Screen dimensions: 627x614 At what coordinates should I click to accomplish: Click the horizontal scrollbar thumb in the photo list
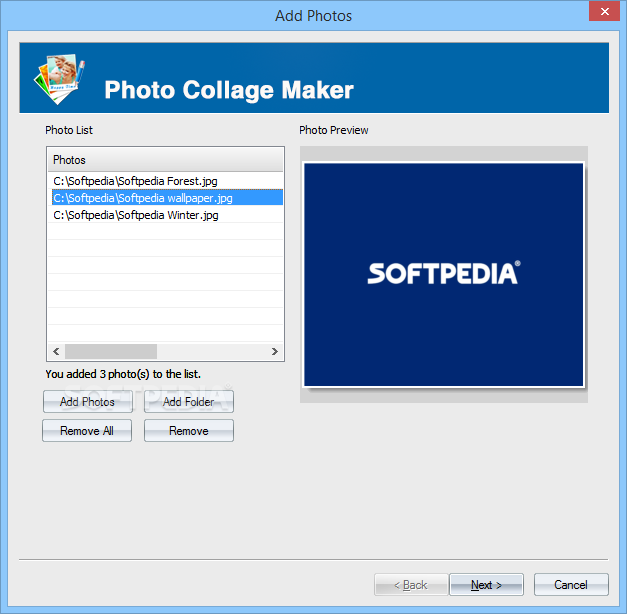(x=111, y=351)
